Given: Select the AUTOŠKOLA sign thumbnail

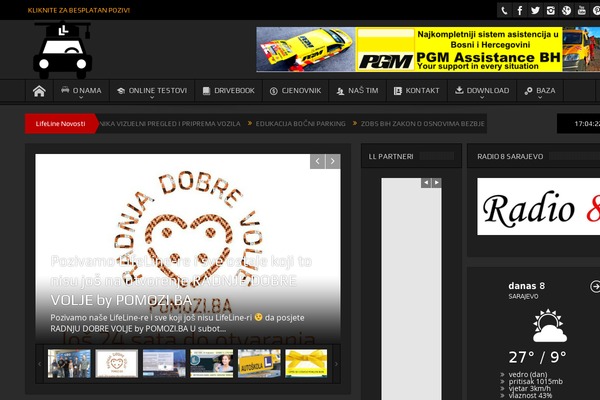Looking at the screenshot, I should [259, 364].
